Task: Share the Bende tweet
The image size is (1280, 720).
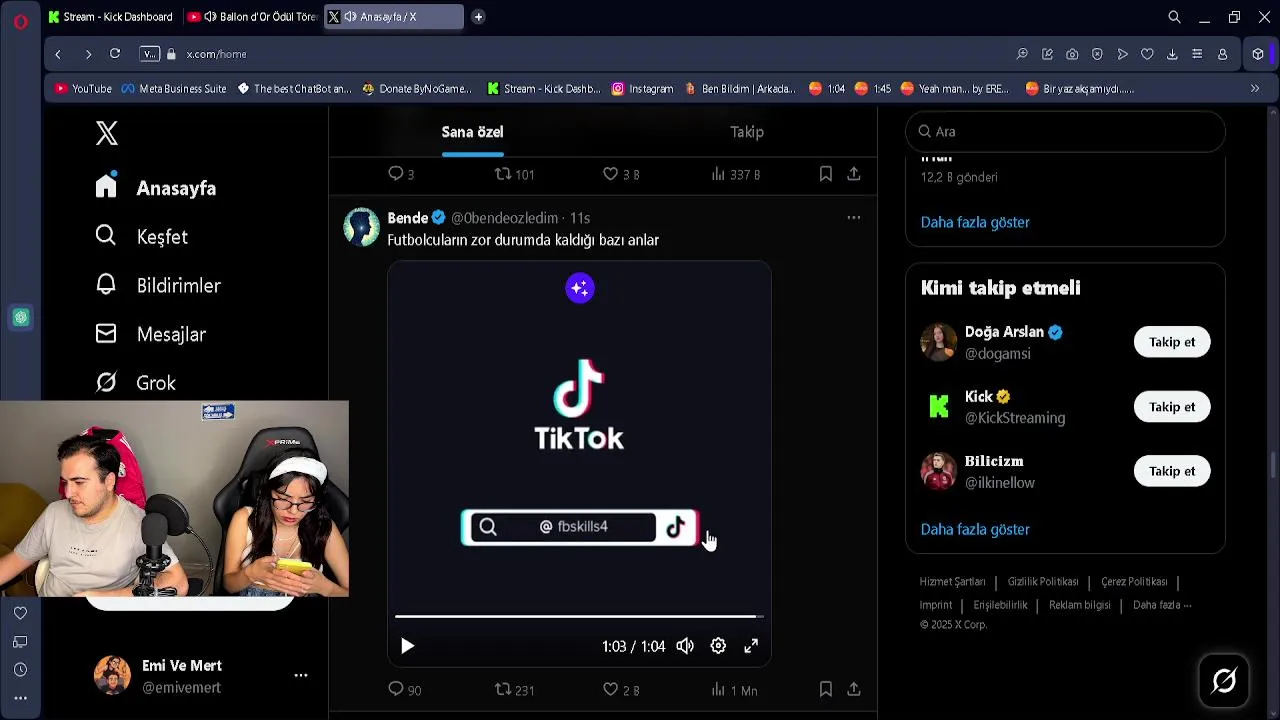Action: [854, 689]
